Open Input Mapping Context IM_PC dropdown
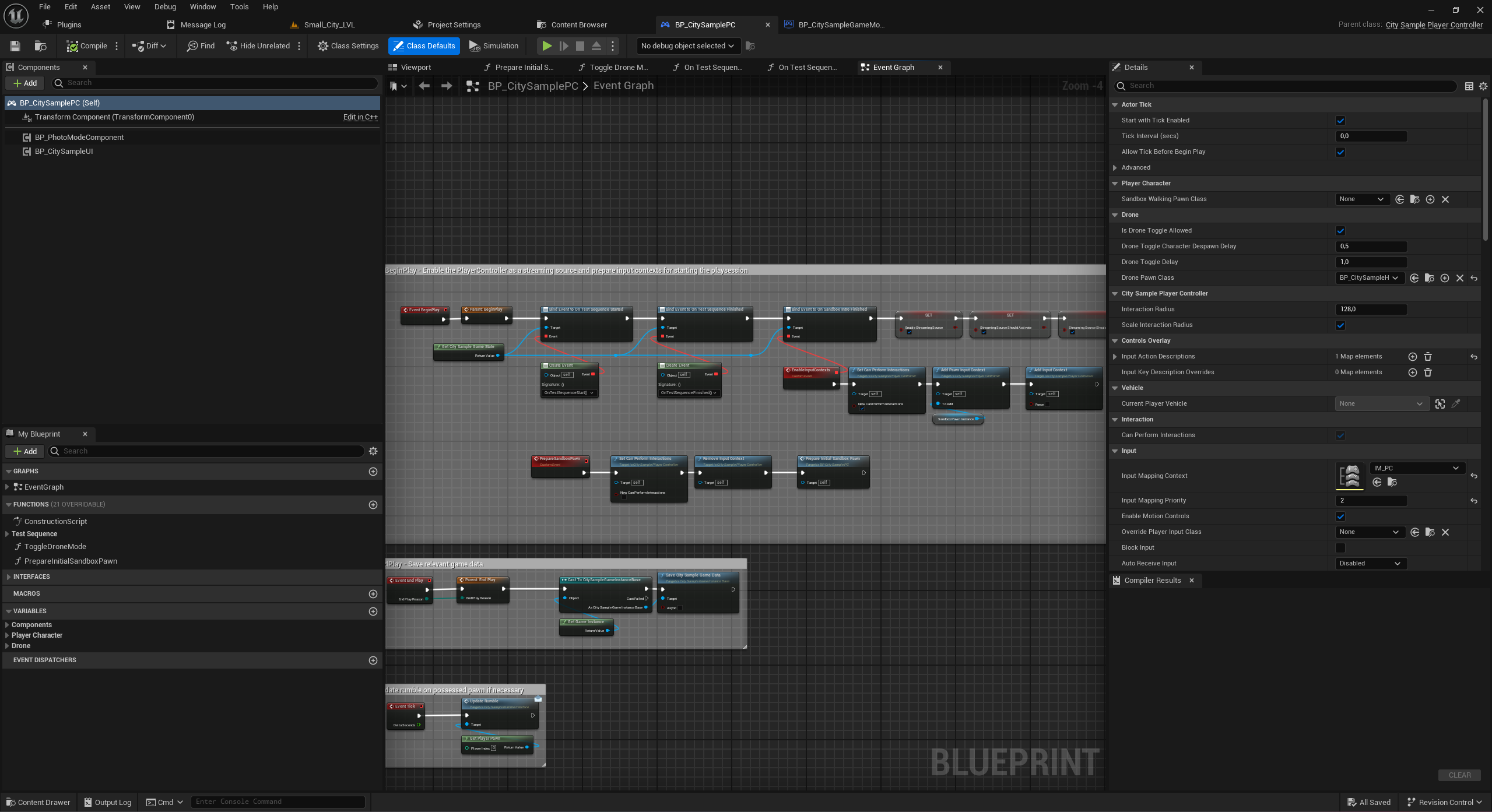Image resolution: width=1492 pixels, height=812 pixels. pos(1417,468)
